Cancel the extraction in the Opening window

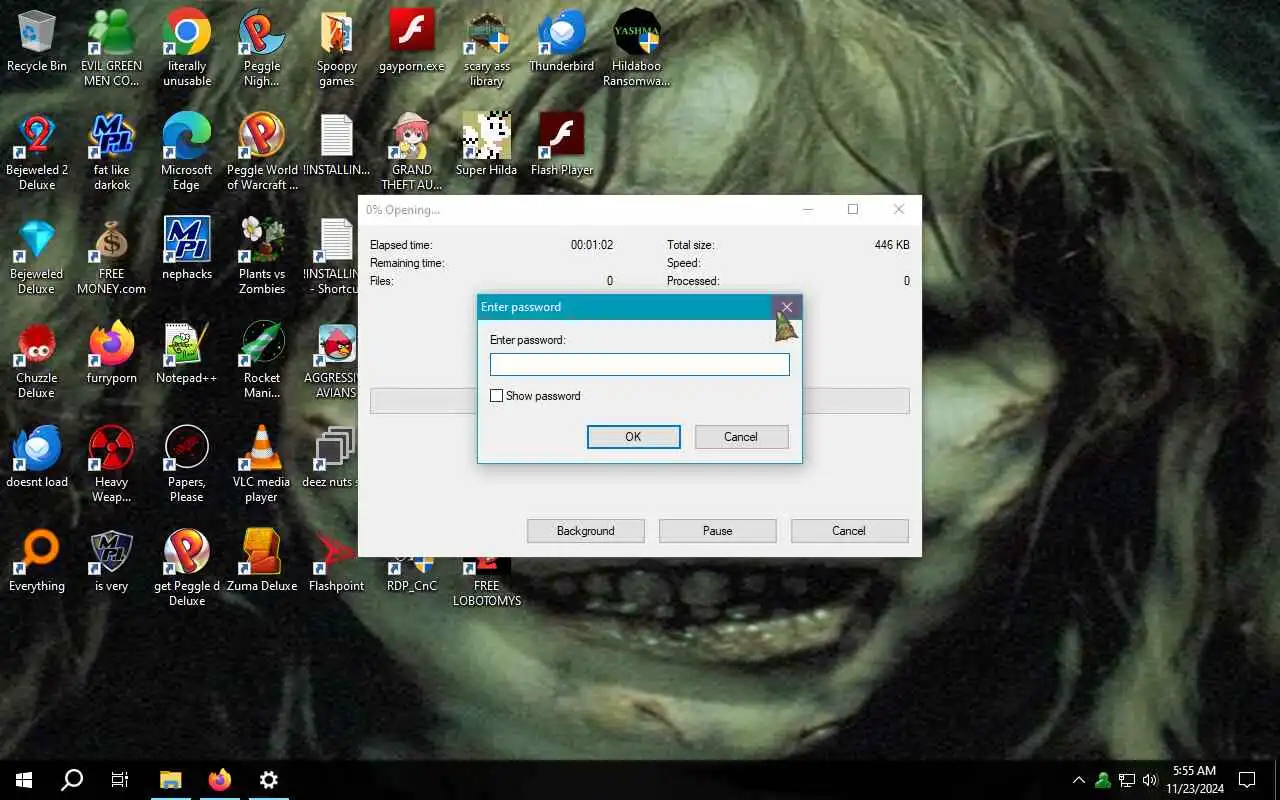click(x=849, y=531)
